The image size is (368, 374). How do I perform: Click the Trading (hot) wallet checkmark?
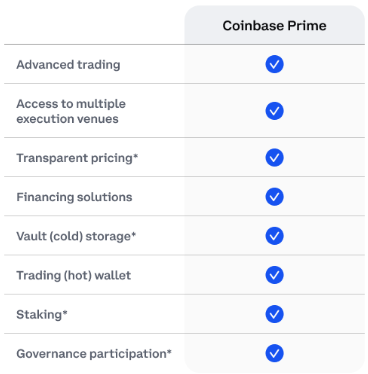click(274, 275)
